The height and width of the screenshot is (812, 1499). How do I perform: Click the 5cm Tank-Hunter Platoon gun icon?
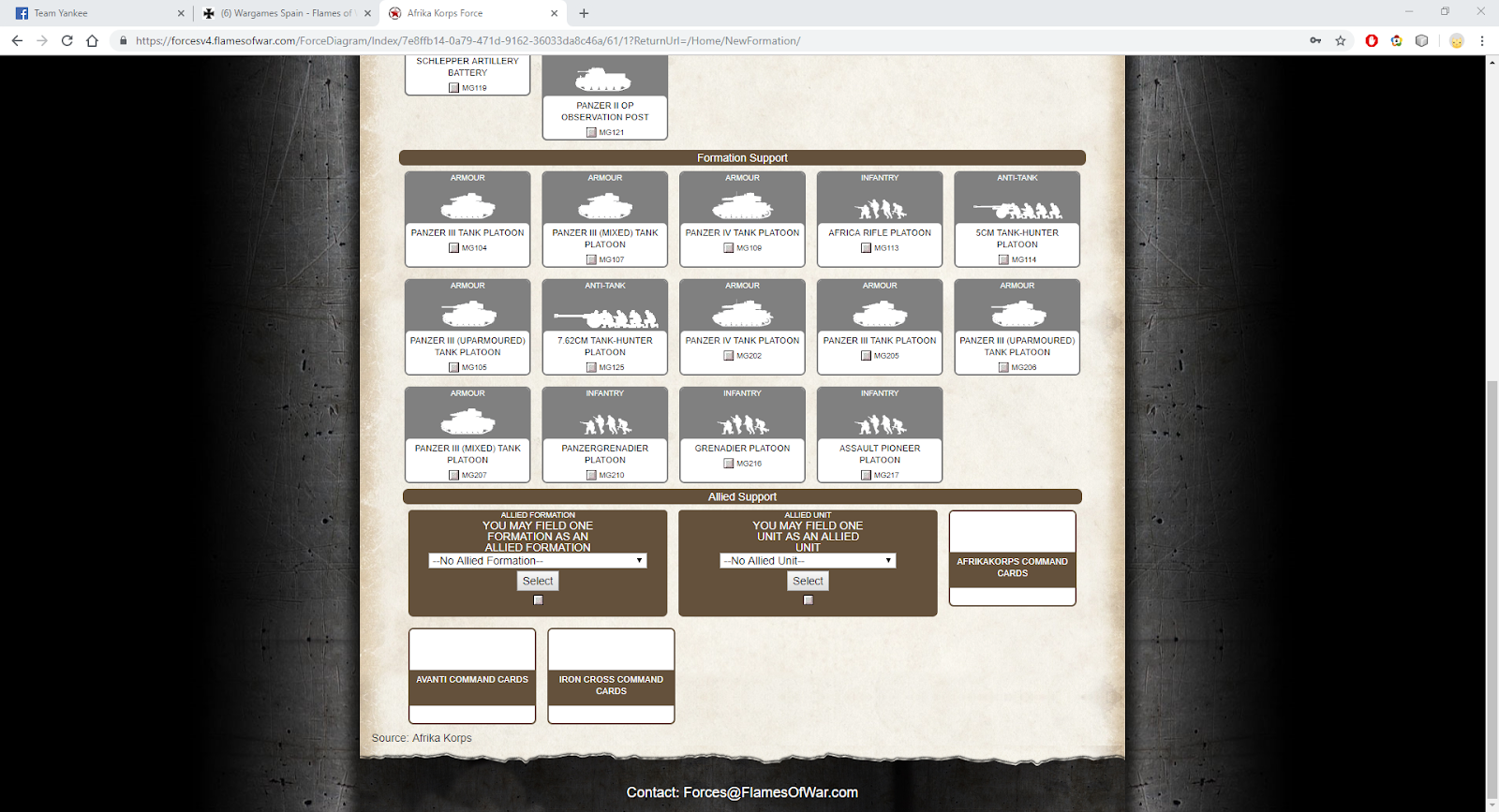pos(1017,210)
